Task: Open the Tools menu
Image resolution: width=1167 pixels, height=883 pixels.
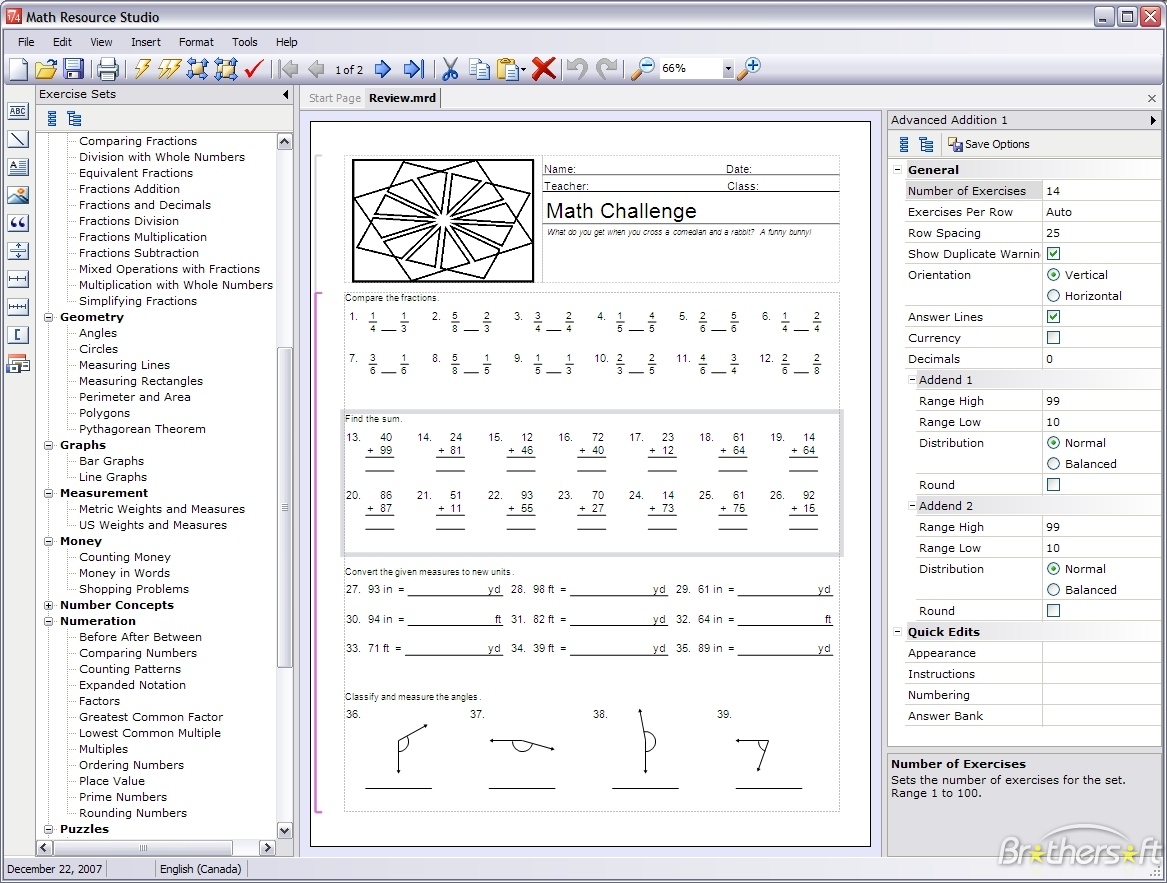Action: 244,42
